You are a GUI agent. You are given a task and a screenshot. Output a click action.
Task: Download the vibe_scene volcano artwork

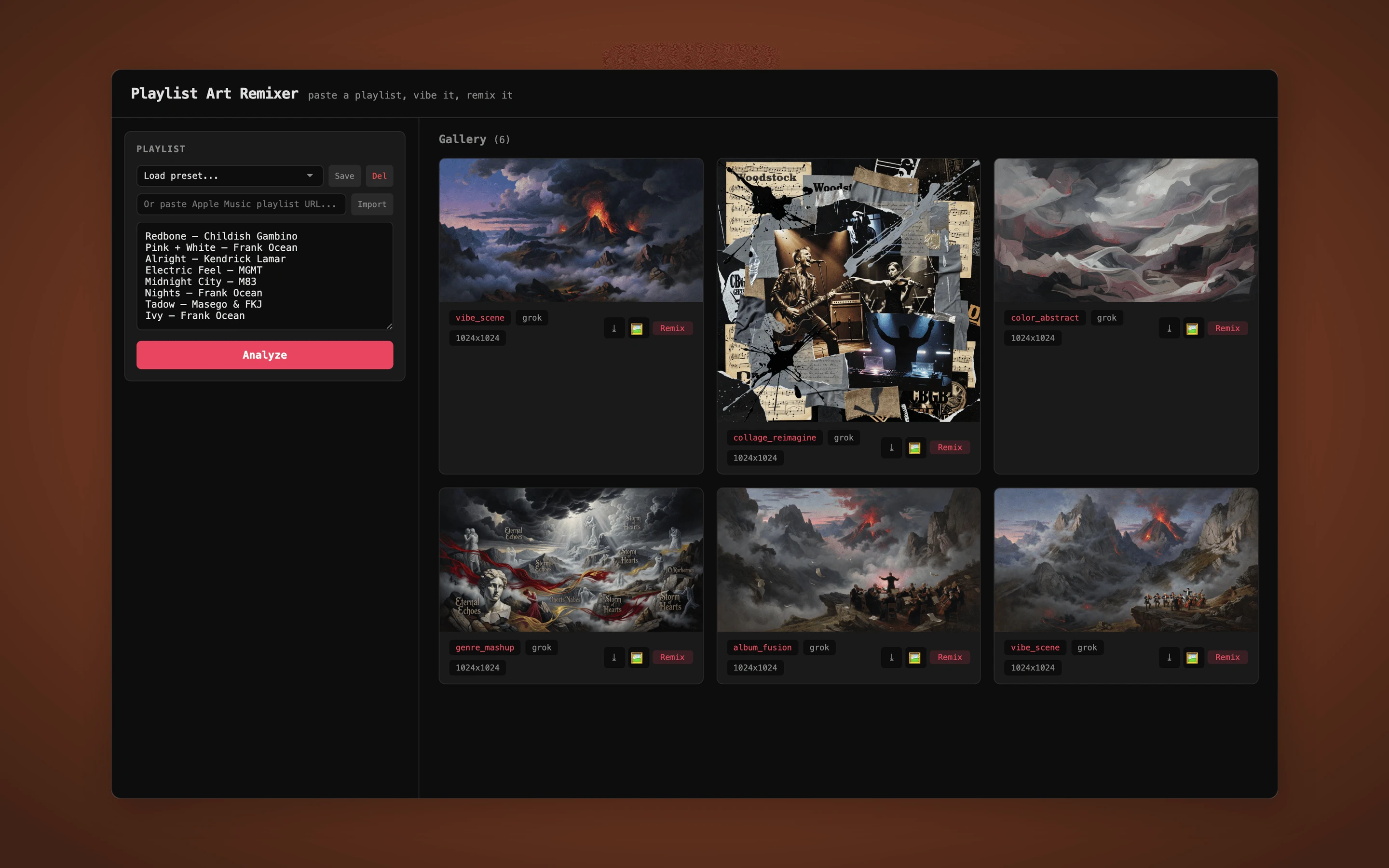pos(614,328)
